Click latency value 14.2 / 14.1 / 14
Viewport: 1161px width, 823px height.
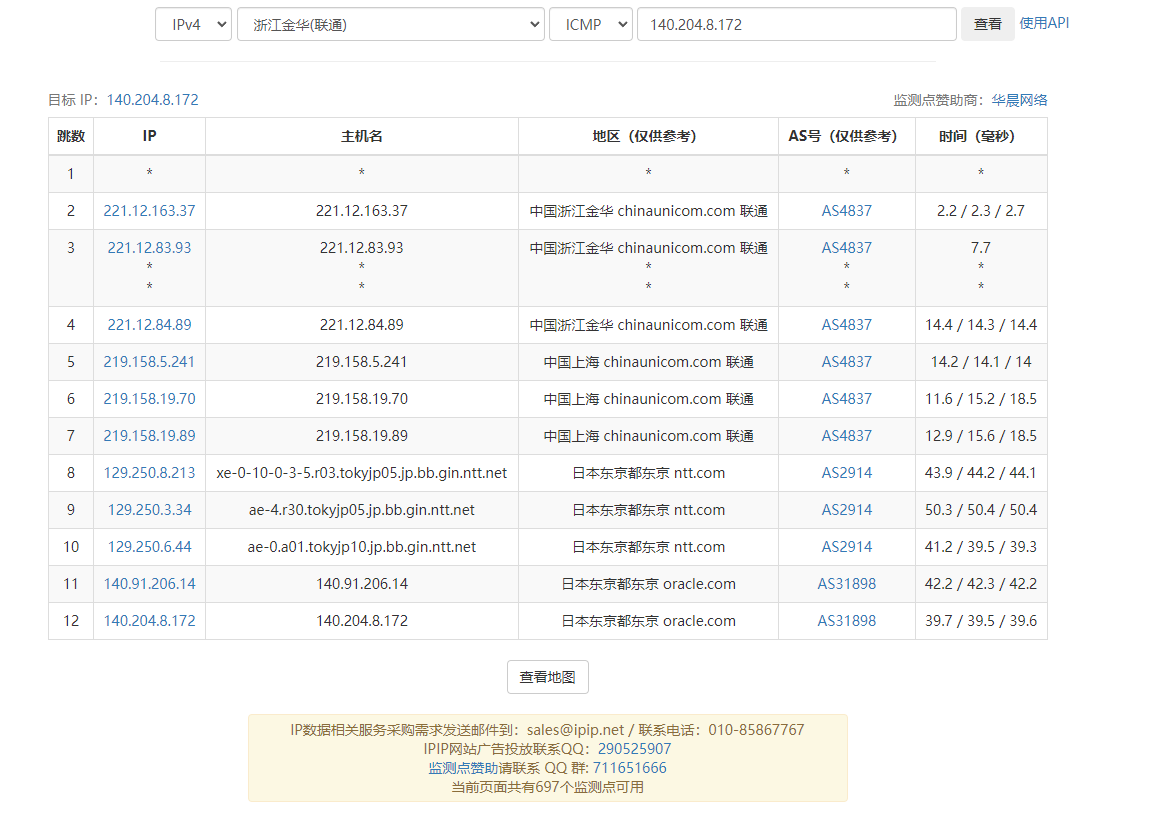pos(981,362)
